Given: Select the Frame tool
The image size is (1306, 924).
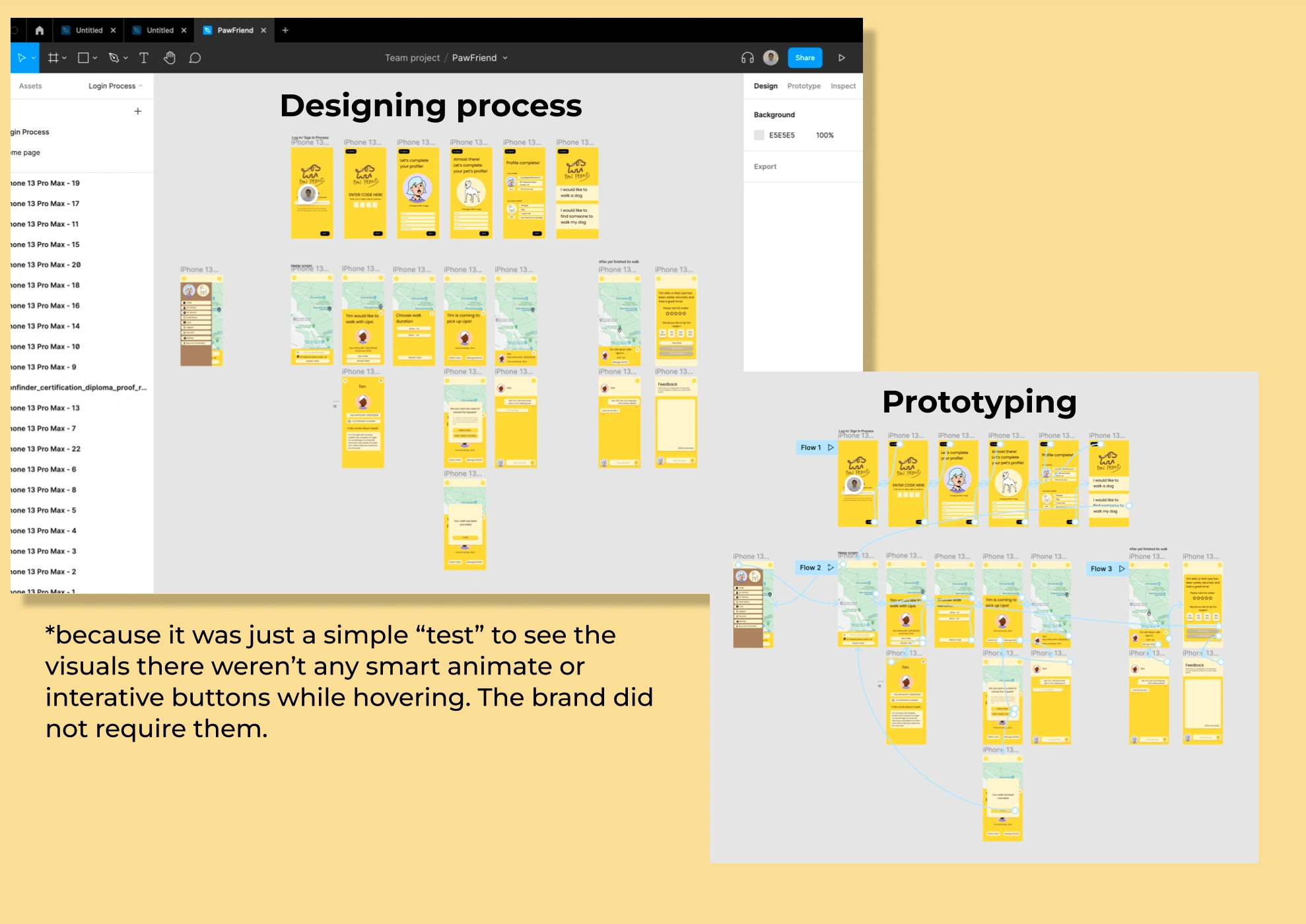Looking at the screenshot, I should click(53, 58).
